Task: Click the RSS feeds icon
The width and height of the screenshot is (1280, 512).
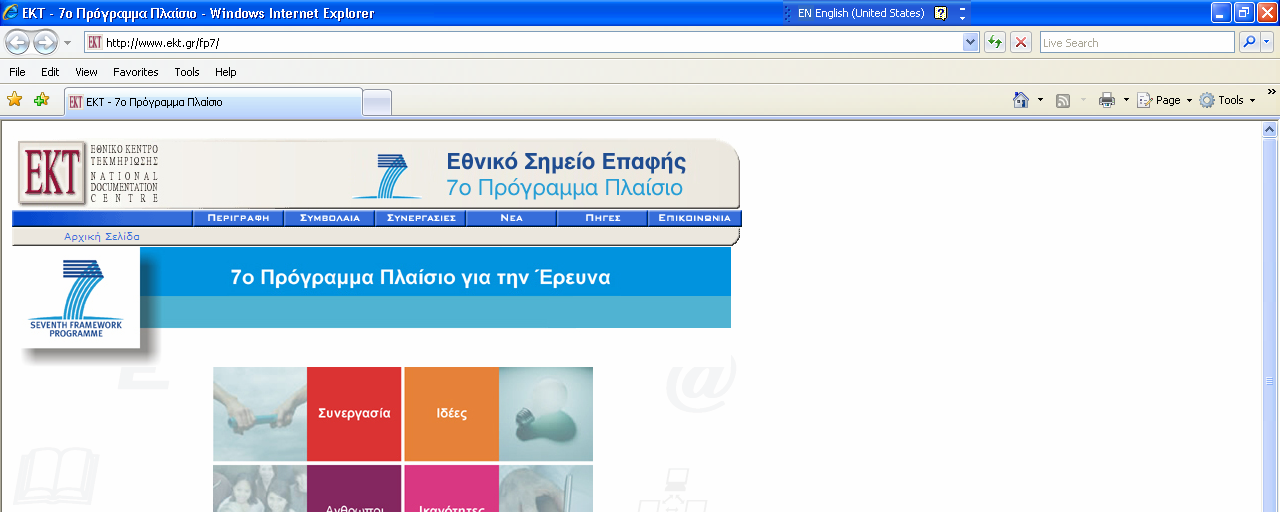Action: (1063, 100)
